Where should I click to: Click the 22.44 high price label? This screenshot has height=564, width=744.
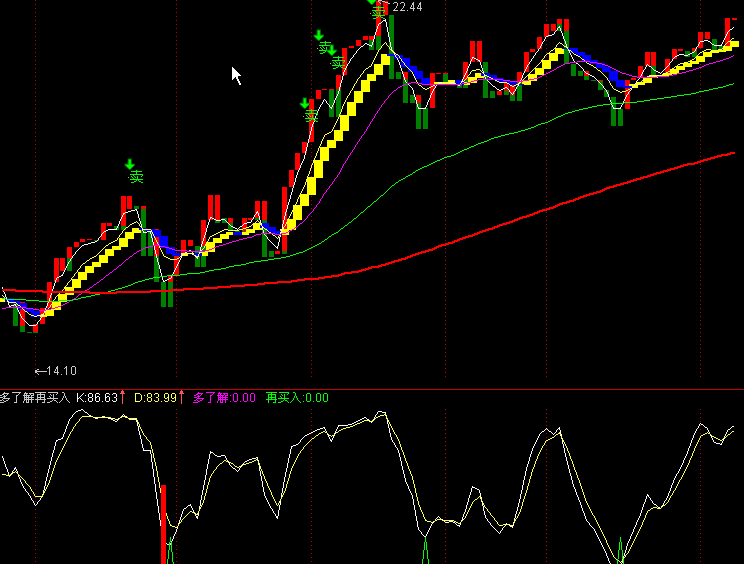click(407, 7)
